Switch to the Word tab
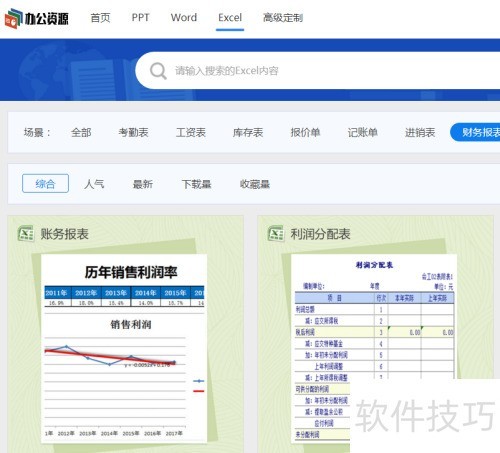This screenshot has height=453, width=500. 184,18
